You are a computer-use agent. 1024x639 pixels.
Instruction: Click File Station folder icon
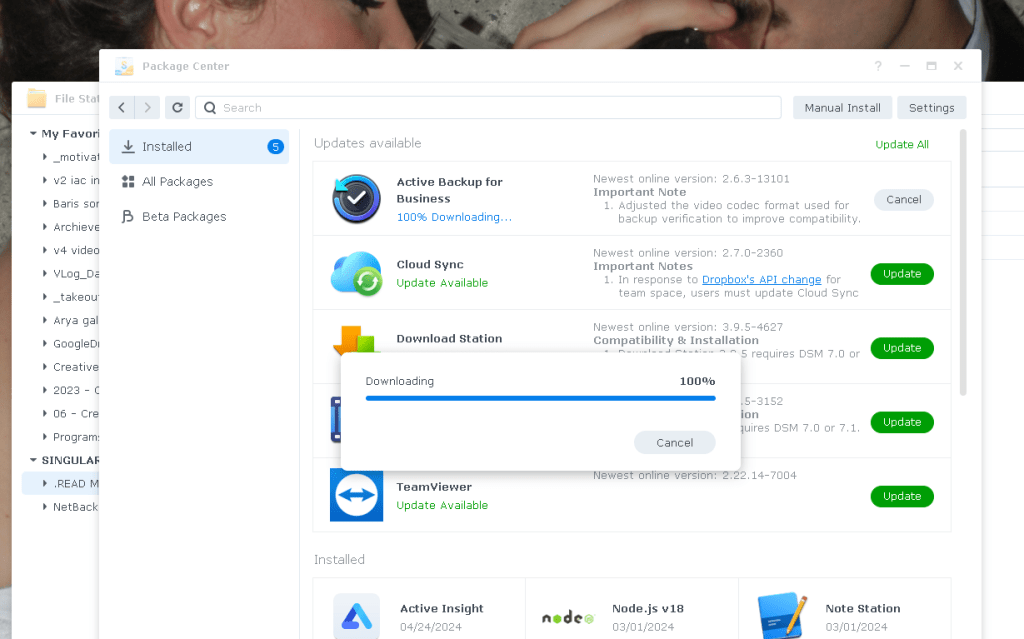tap(37, 99)
